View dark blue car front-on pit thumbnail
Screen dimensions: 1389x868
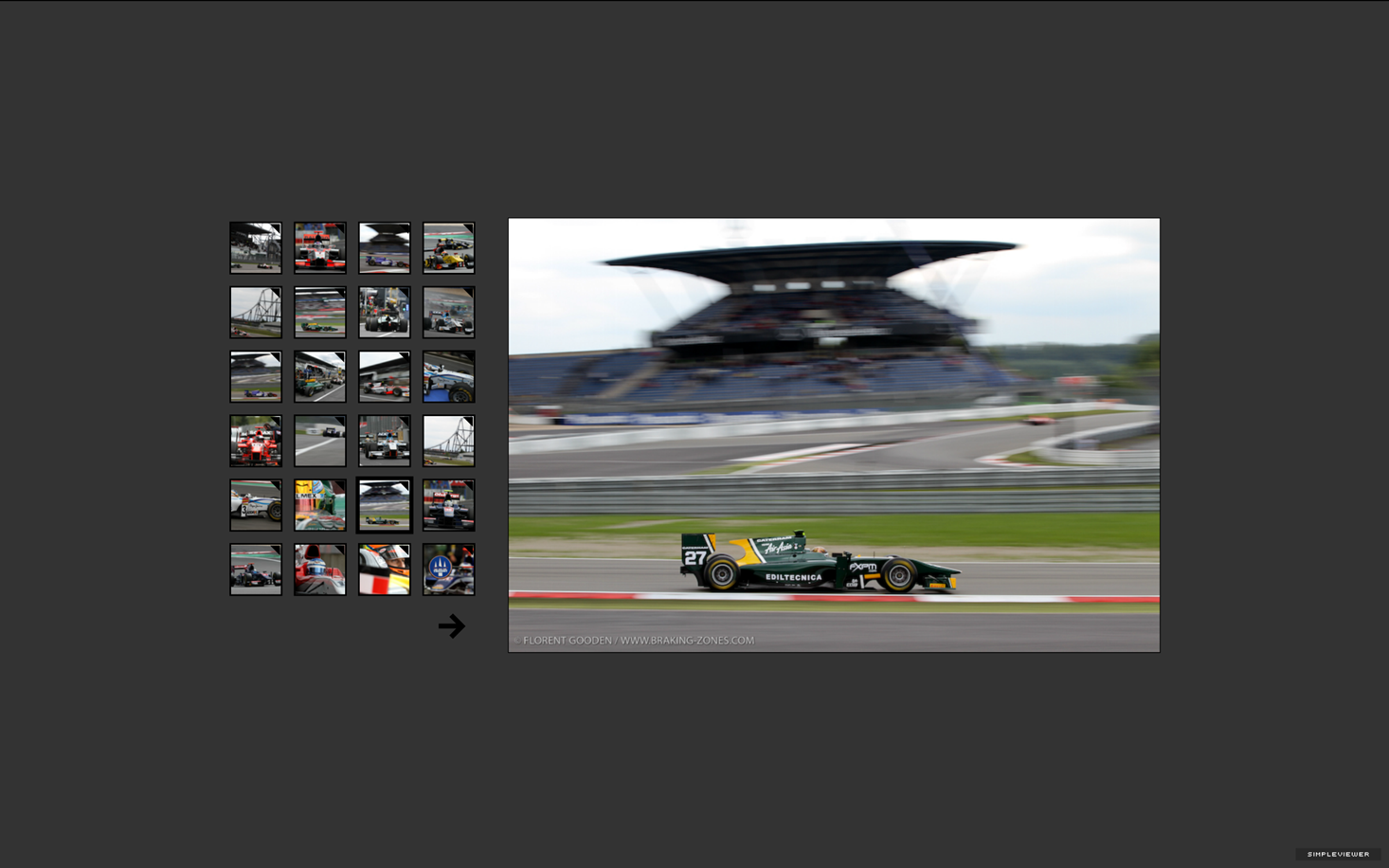tap(449, 505)
